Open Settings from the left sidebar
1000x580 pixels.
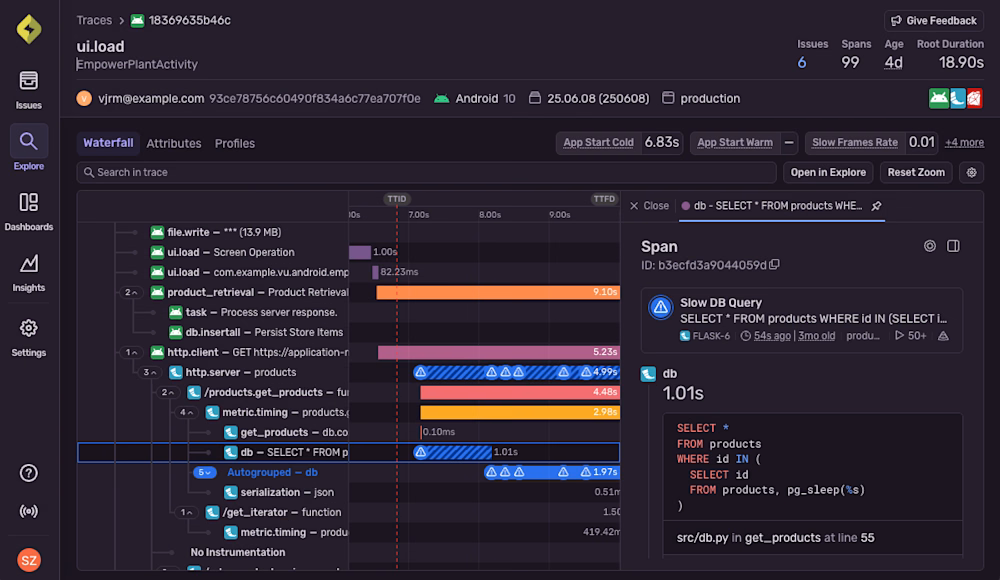click(x=29, y=337)
